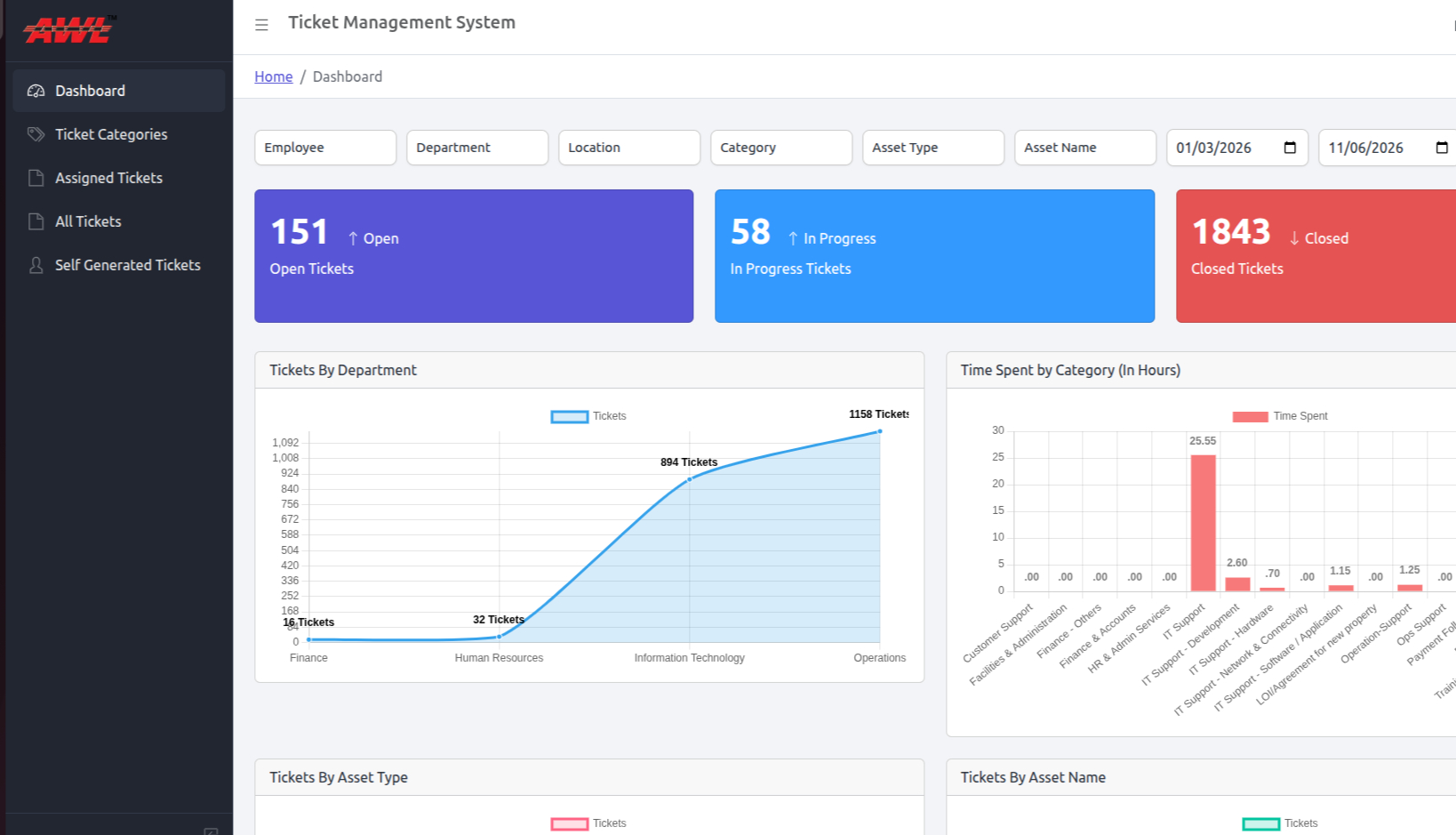The height and width of the screenshot is (835, 1456).
Task: Click the up arrow beside In Progress status
Action: (793, 238)
